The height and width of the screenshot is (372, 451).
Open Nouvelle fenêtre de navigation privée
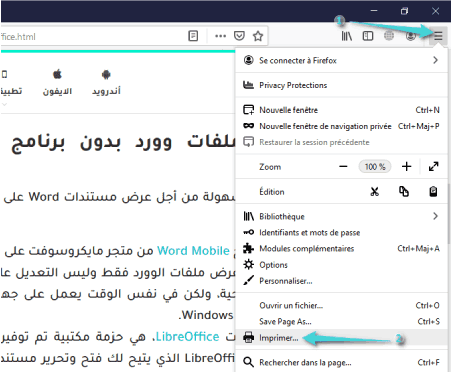[x=341, y=126]
